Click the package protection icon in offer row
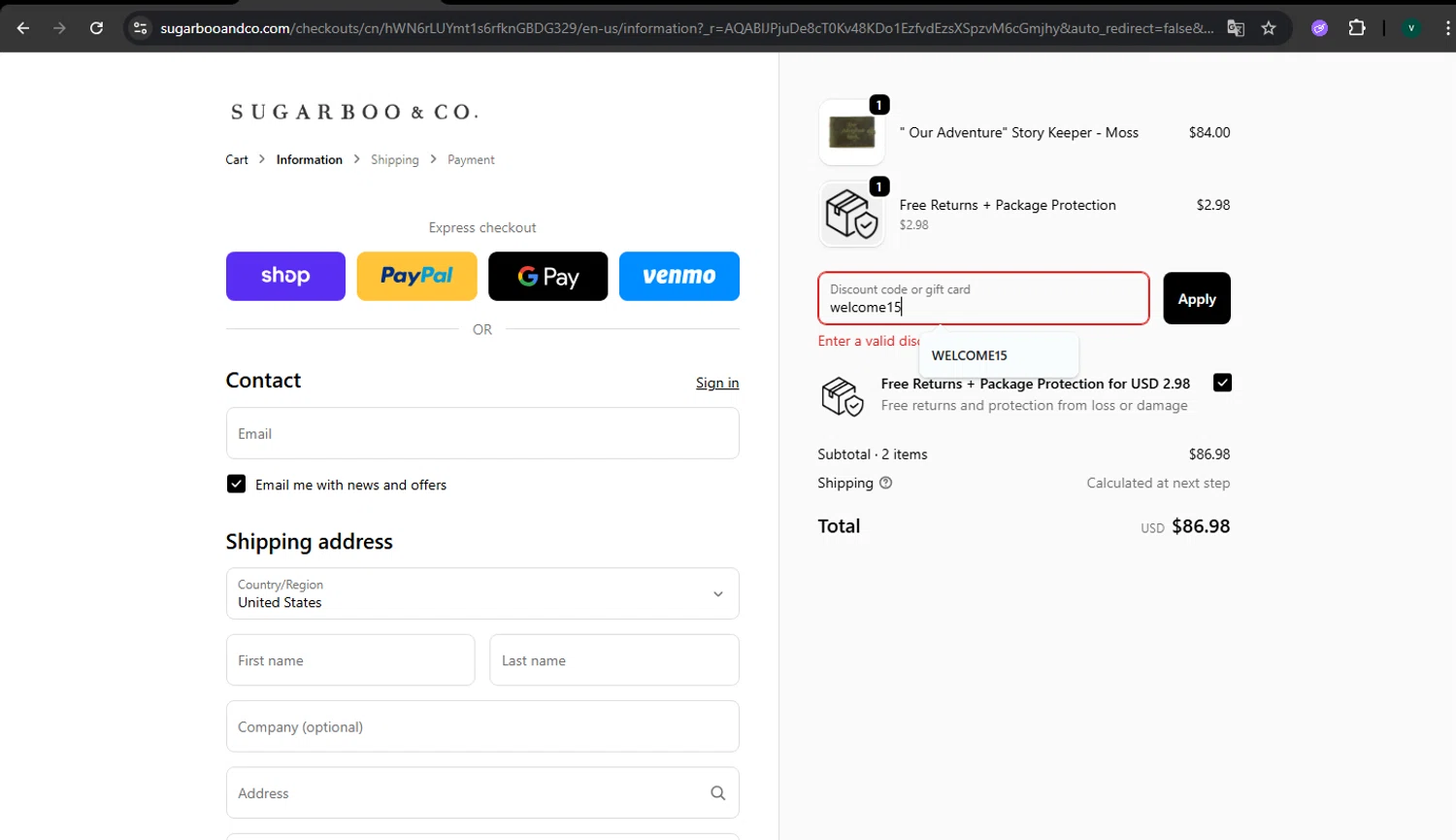Screen dimensions: 1456x840 coord(842,396)
